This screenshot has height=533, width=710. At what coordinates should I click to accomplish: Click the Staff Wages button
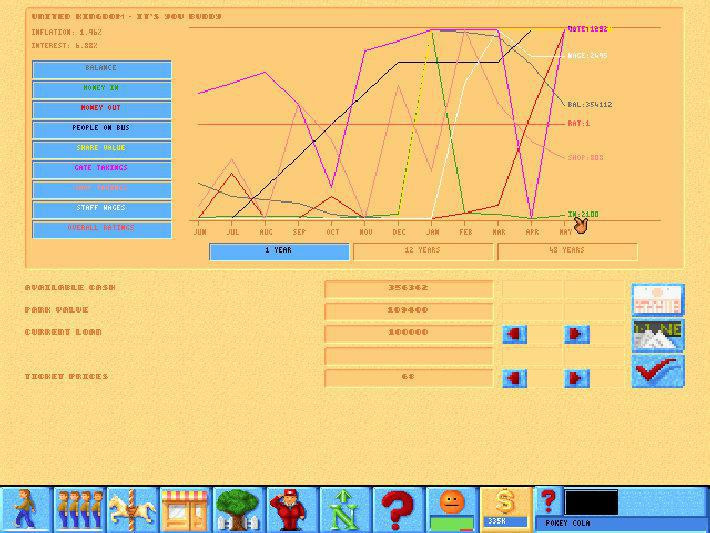coord(101,209)
